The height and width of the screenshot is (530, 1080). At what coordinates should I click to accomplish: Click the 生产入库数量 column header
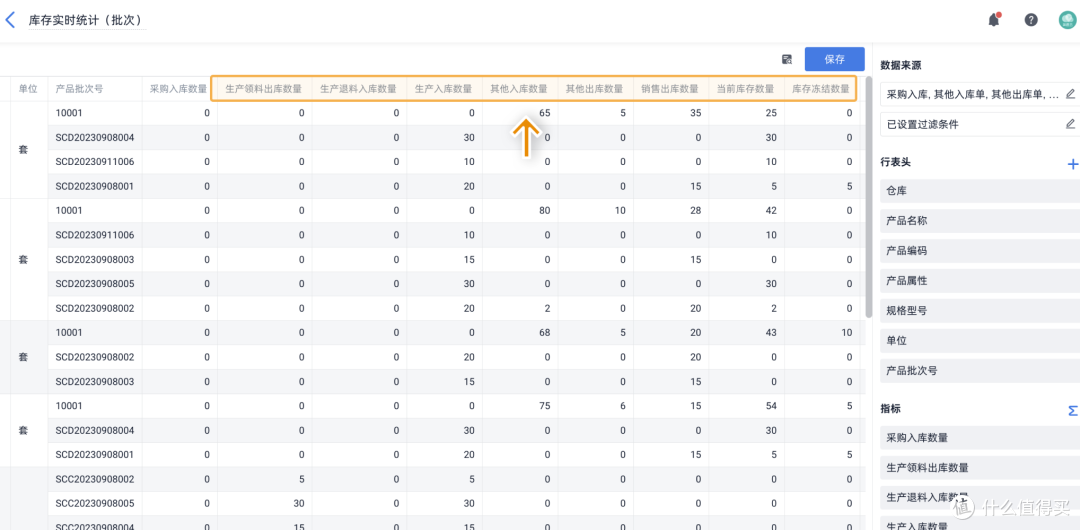[444, 89]
